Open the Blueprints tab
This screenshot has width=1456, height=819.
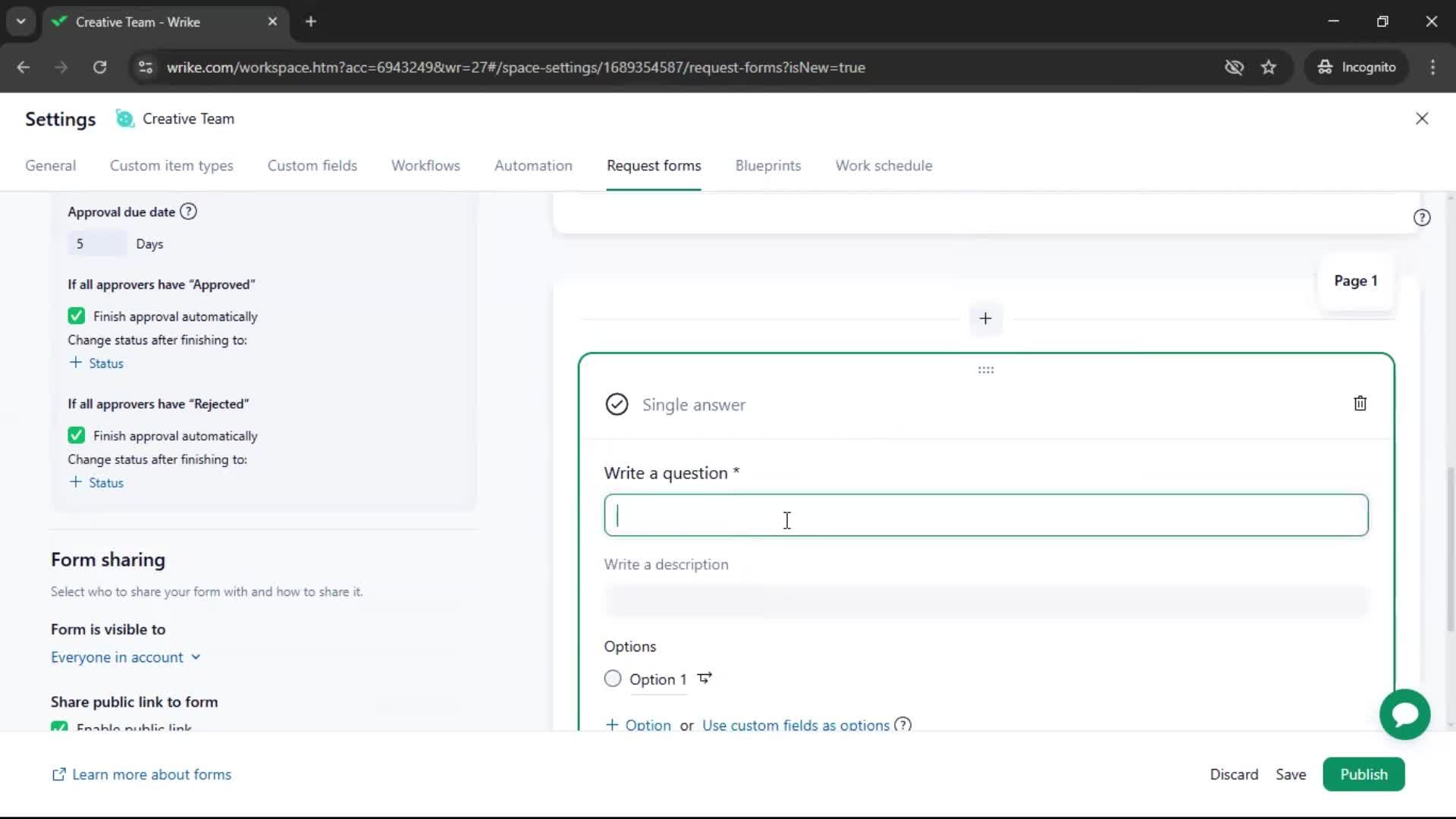coord(768,165)
